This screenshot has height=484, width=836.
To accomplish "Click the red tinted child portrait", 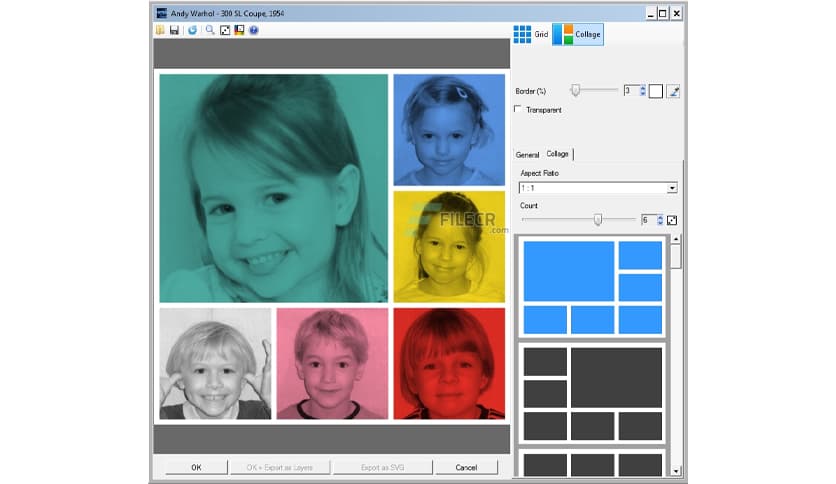I will (449, 364).
